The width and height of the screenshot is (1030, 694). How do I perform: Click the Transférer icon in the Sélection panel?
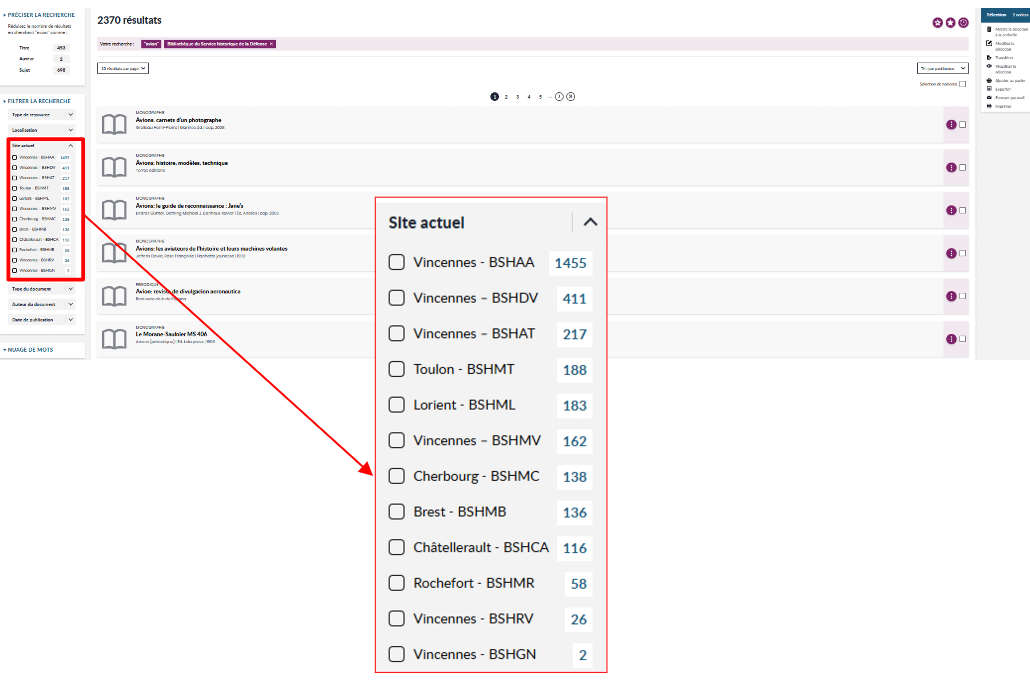pos(989,58)
